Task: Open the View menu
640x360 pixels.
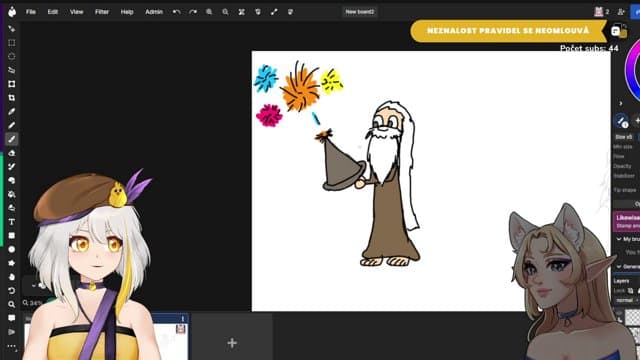Action: (x=76, y=12)
